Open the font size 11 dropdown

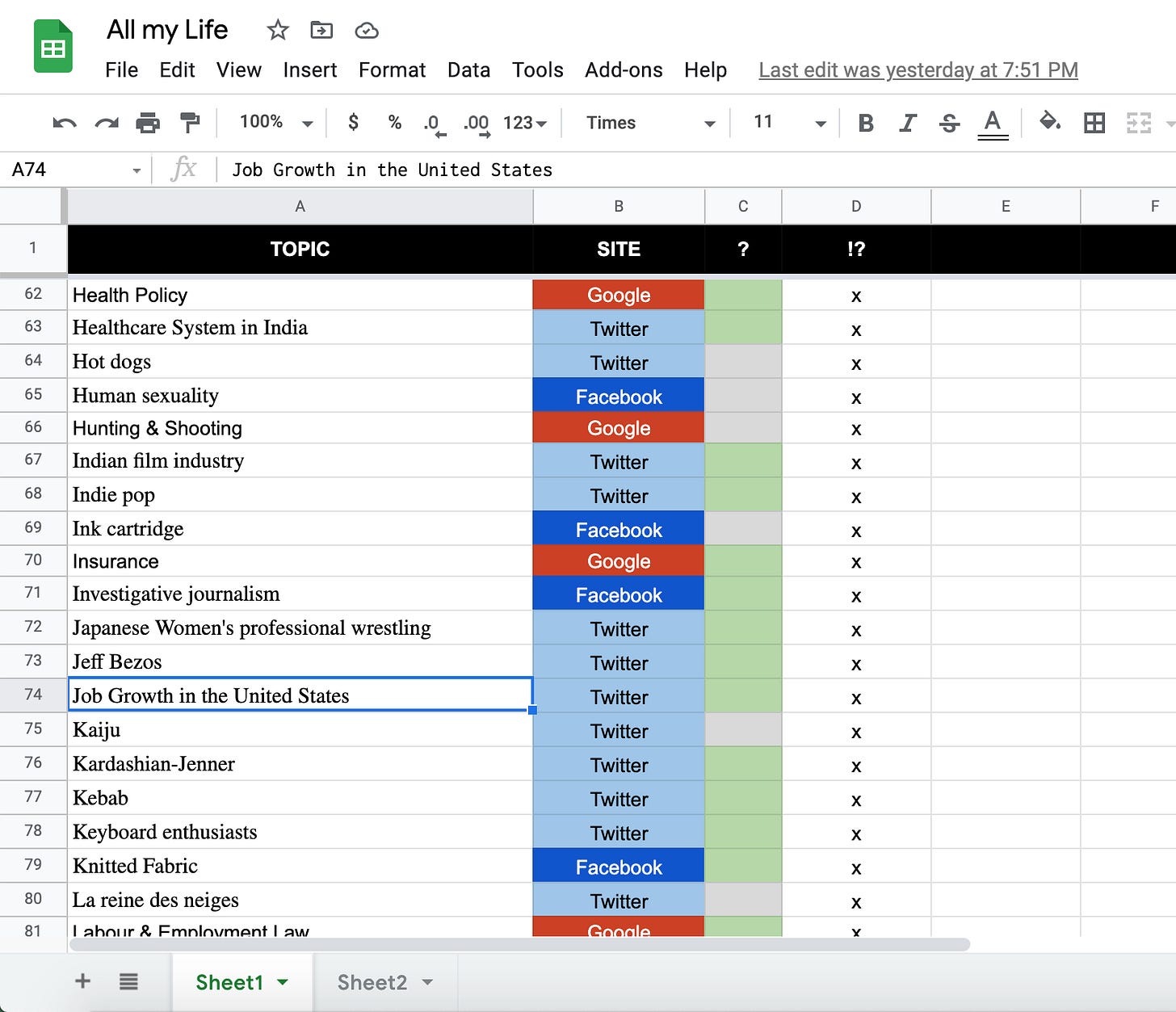coord(789,123)
